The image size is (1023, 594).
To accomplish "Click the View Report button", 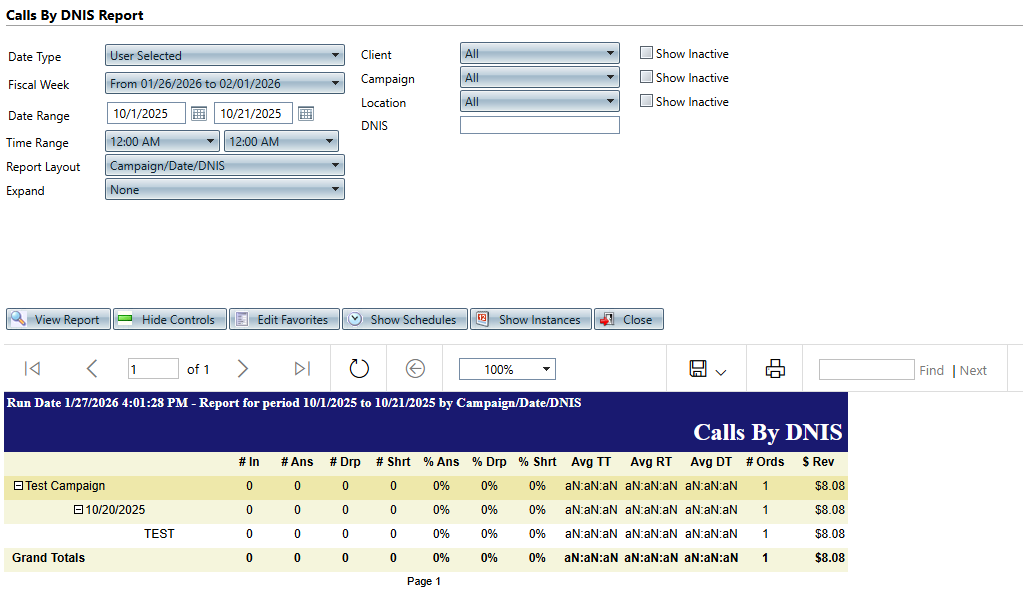I will coord(58,320).
